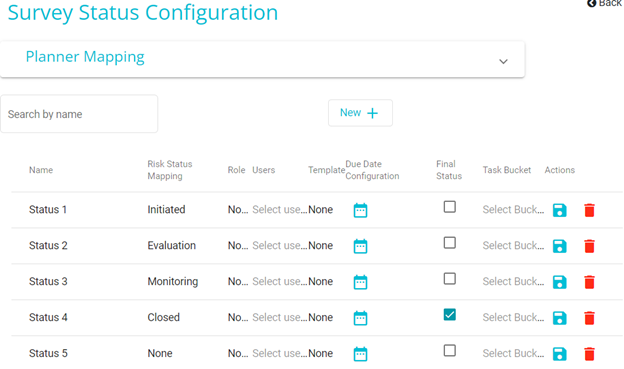Screen dimensions: 624x369
Task: Open due date calendar for Status 5
Action: 360,353
